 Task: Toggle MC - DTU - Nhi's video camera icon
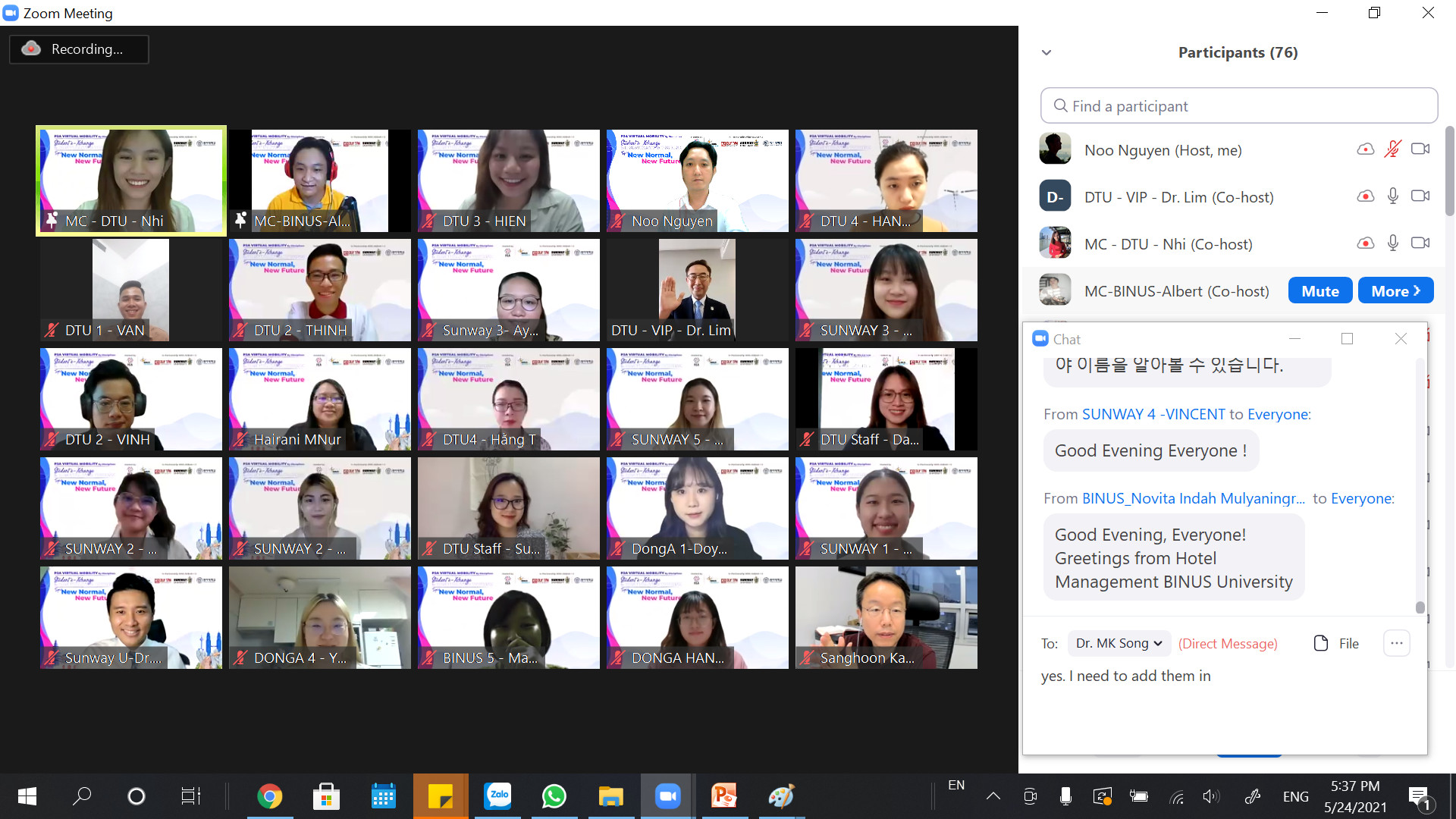click(1420, 243)
